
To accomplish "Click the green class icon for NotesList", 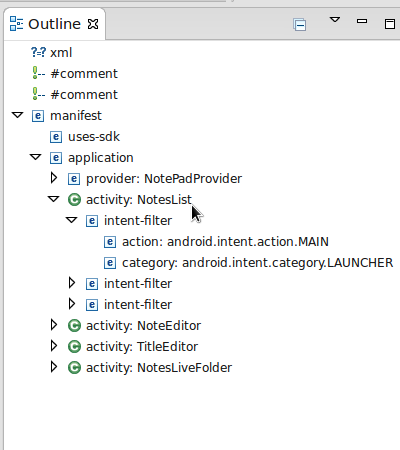I will [74, 200].
